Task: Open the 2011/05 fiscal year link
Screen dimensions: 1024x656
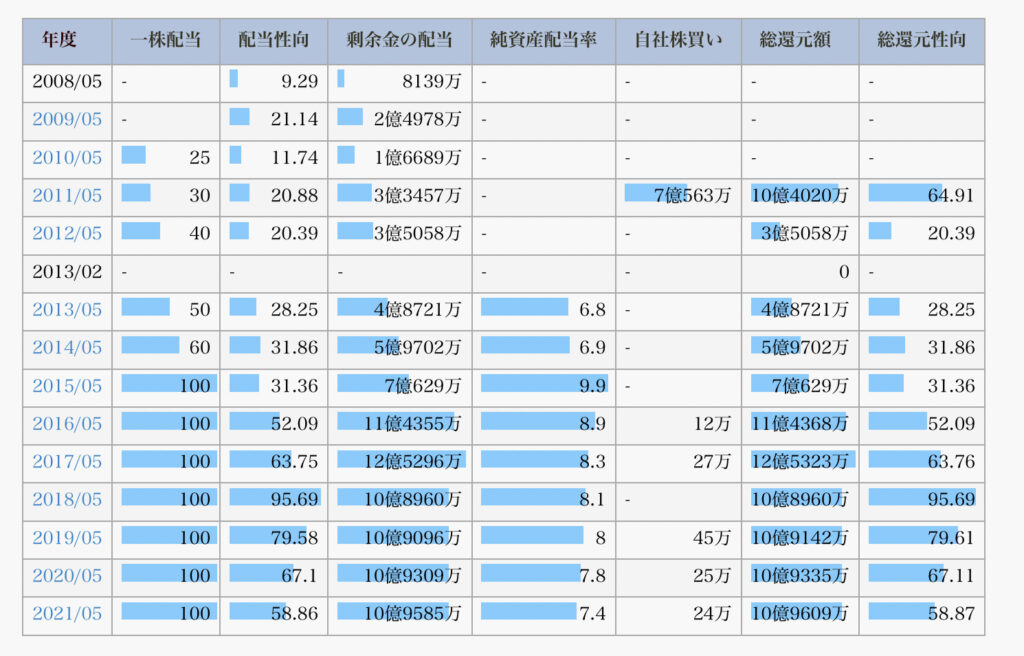Action: point(67,195)
